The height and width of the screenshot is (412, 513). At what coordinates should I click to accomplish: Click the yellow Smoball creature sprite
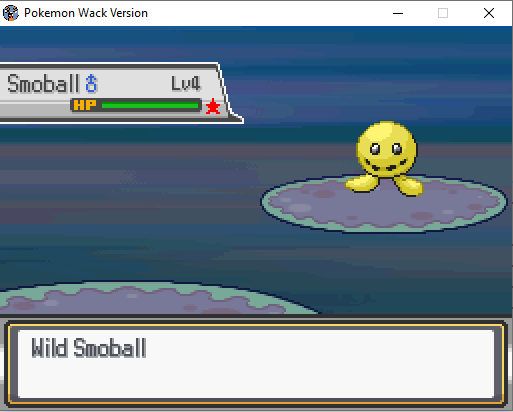click(385, 158)
